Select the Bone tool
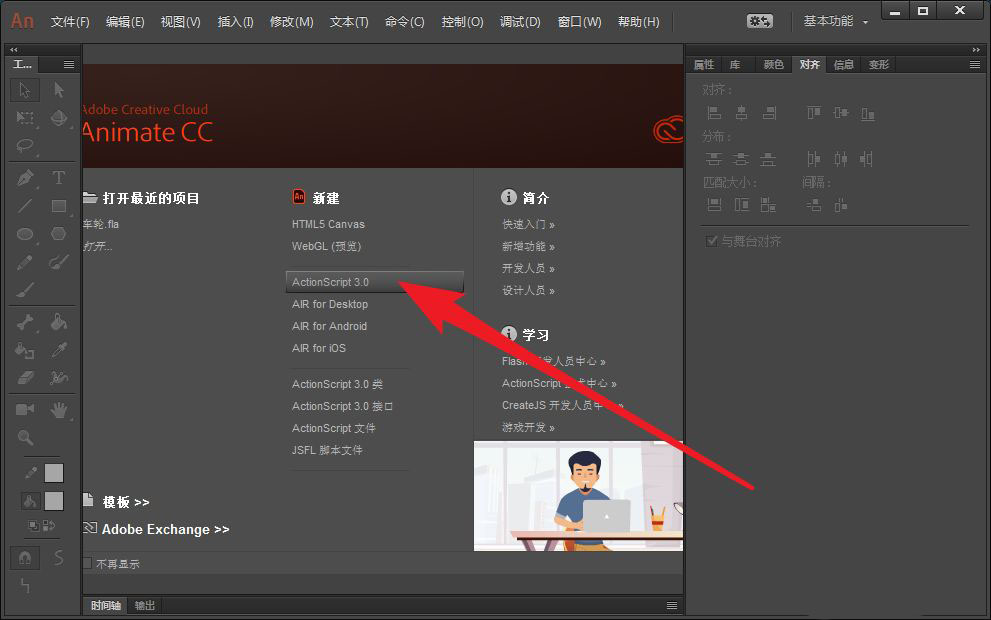 click(25, 322)
